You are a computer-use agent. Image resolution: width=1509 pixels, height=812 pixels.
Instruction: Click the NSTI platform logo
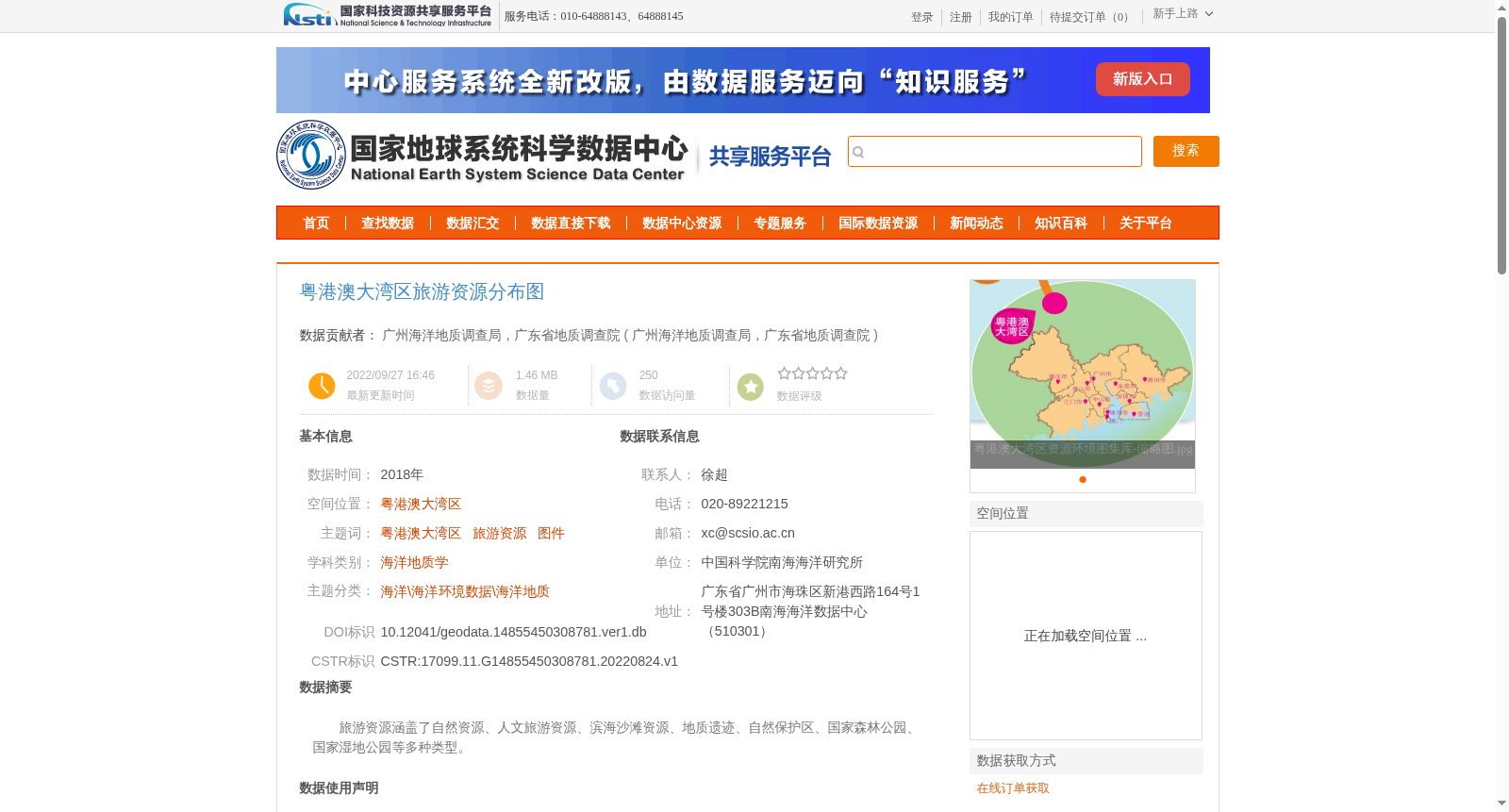(388, 15)
